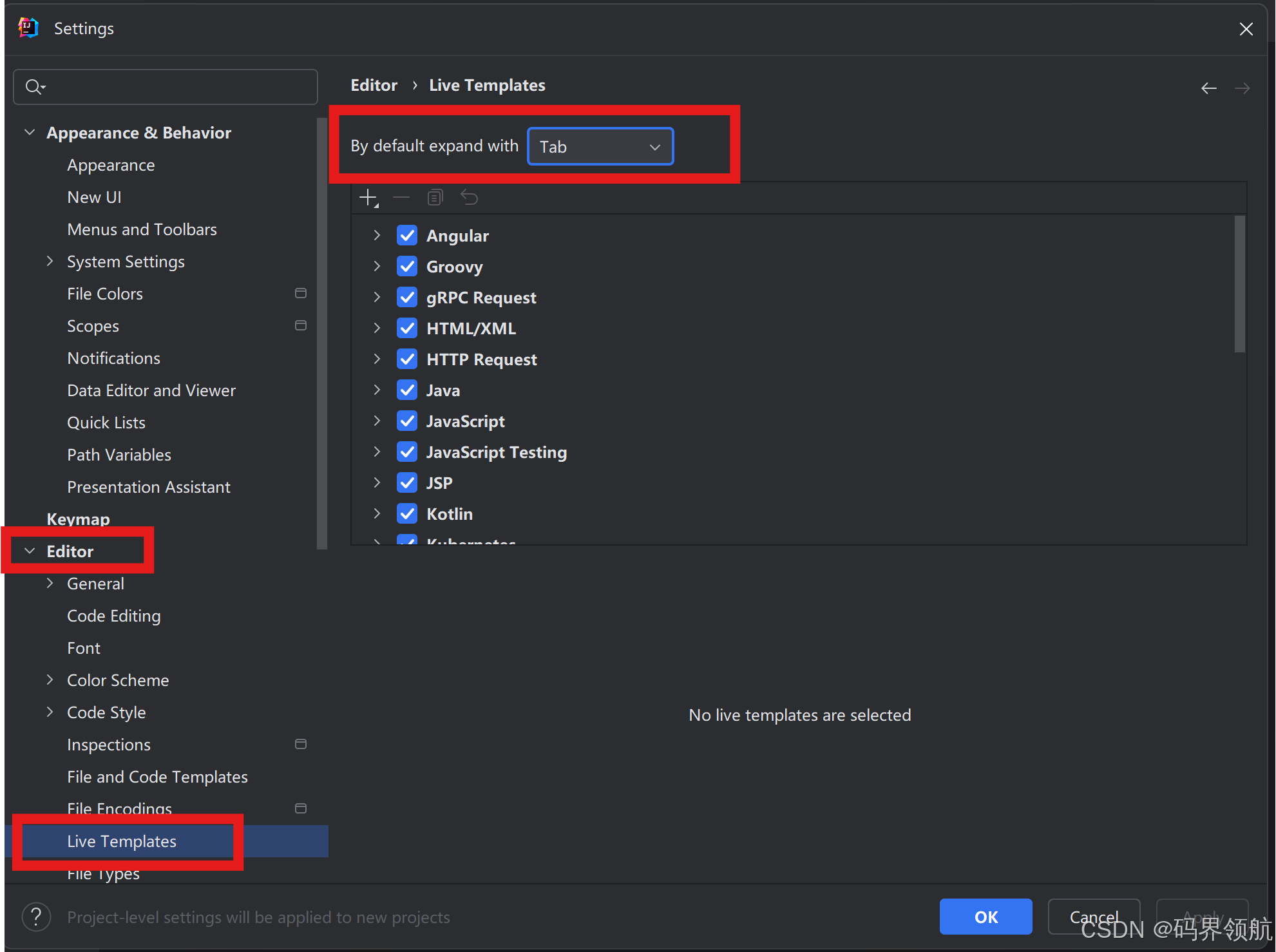
Task: Expand the Color Scheme node
Action: click(x=50, y=680)
